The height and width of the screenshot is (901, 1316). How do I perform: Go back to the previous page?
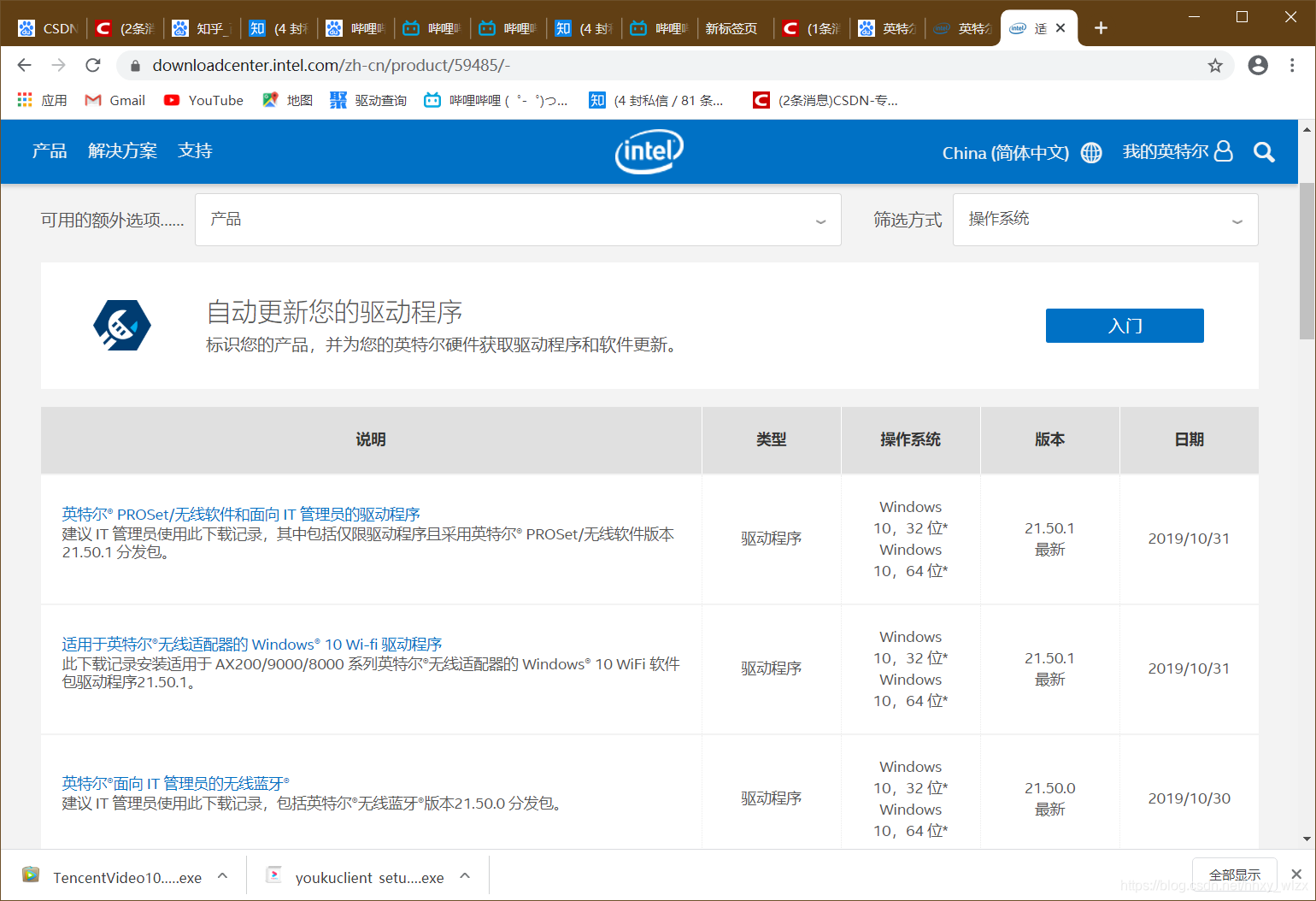pos(24,65)
